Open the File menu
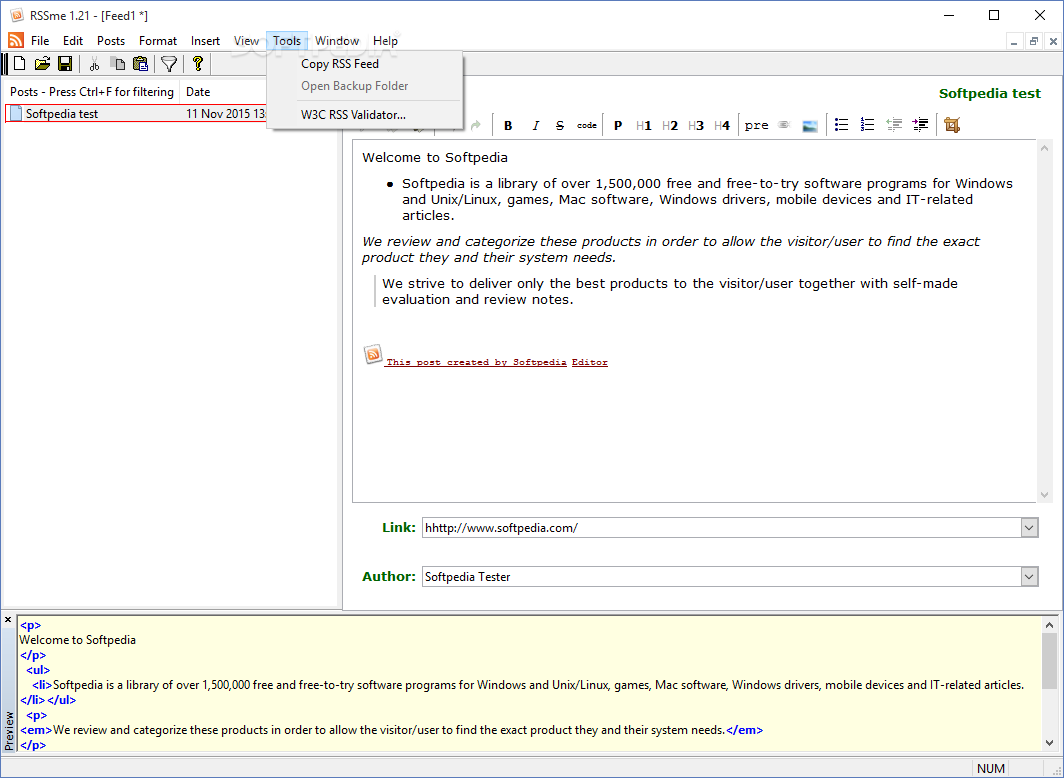The image size is (1064, 778). pyautogui.click(x=40, y=41)
